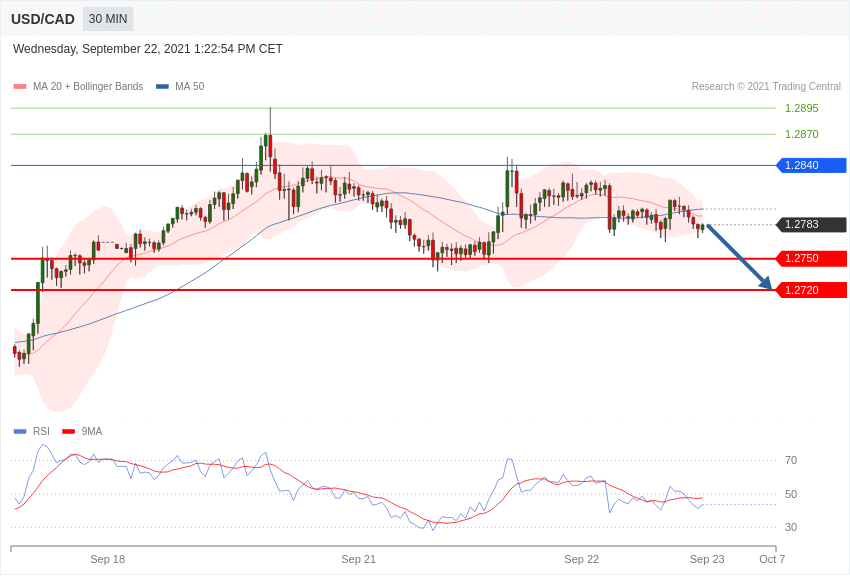Click the black 1.2783 current price tag
This screenshot has height=576, width=850.
(x=812, y=224)
